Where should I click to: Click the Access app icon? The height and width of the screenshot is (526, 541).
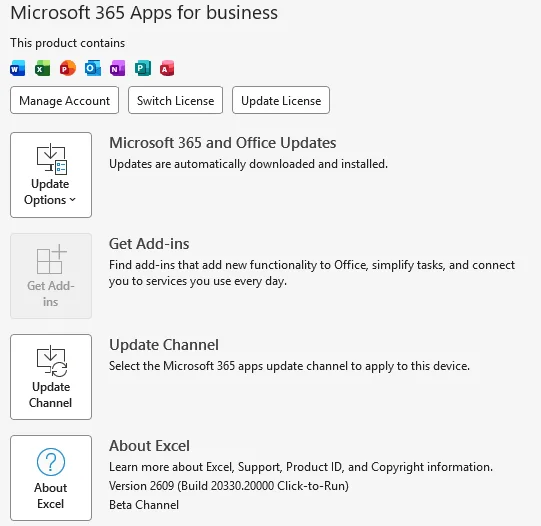(x=167, y=68)
